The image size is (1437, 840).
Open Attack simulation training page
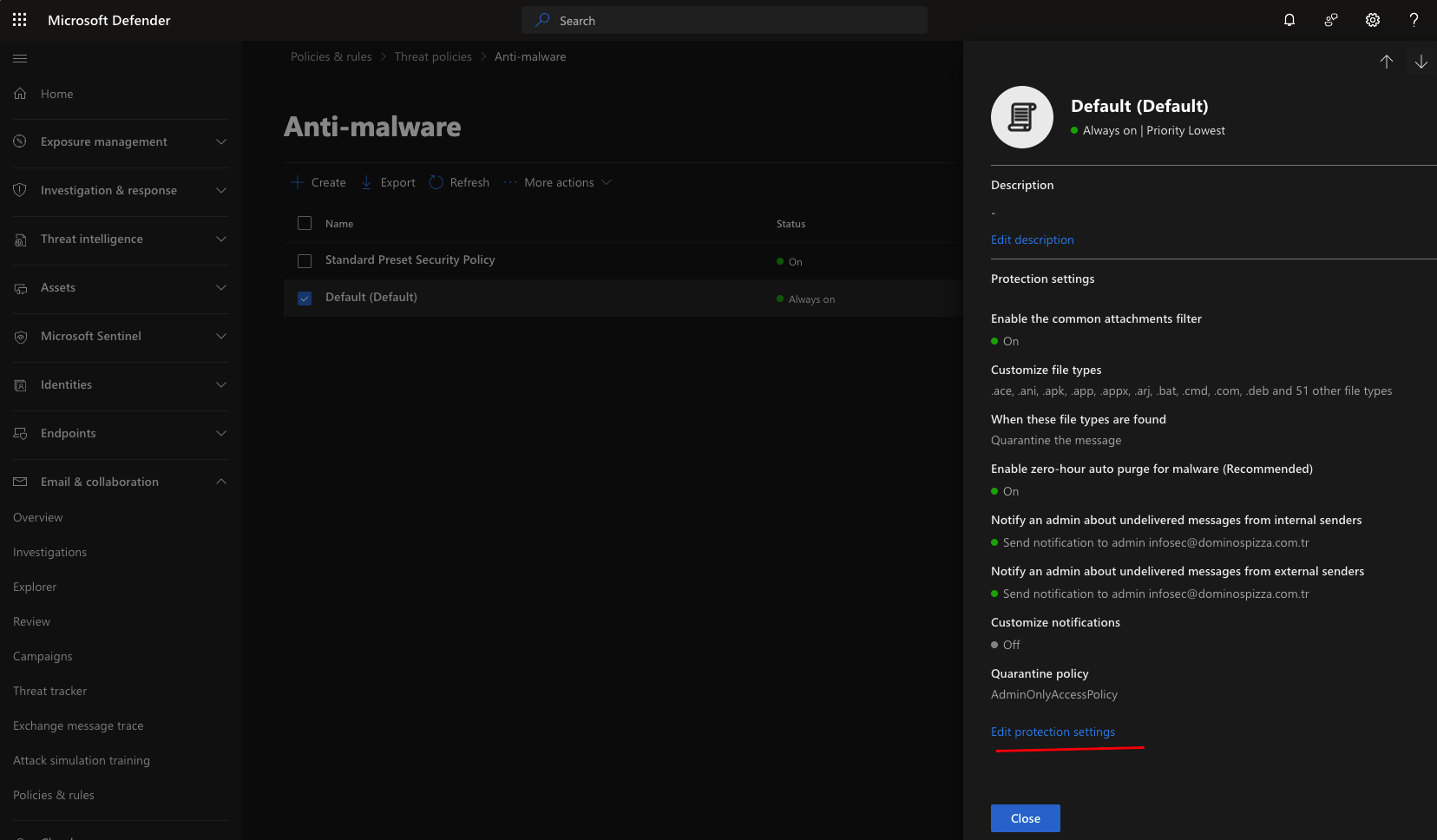point(82,760)
